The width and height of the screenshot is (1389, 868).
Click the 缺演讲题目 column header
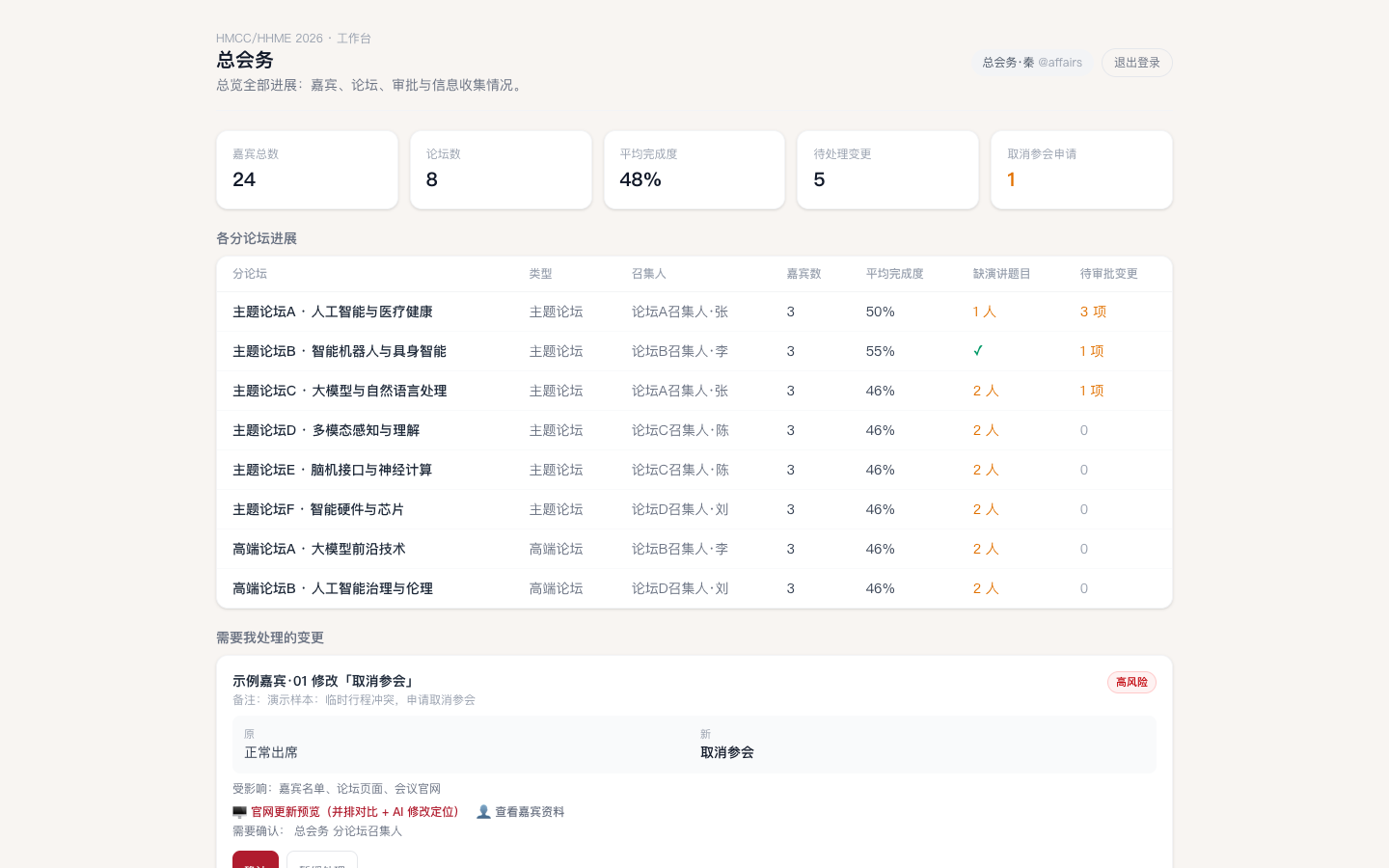point(1002,274)
